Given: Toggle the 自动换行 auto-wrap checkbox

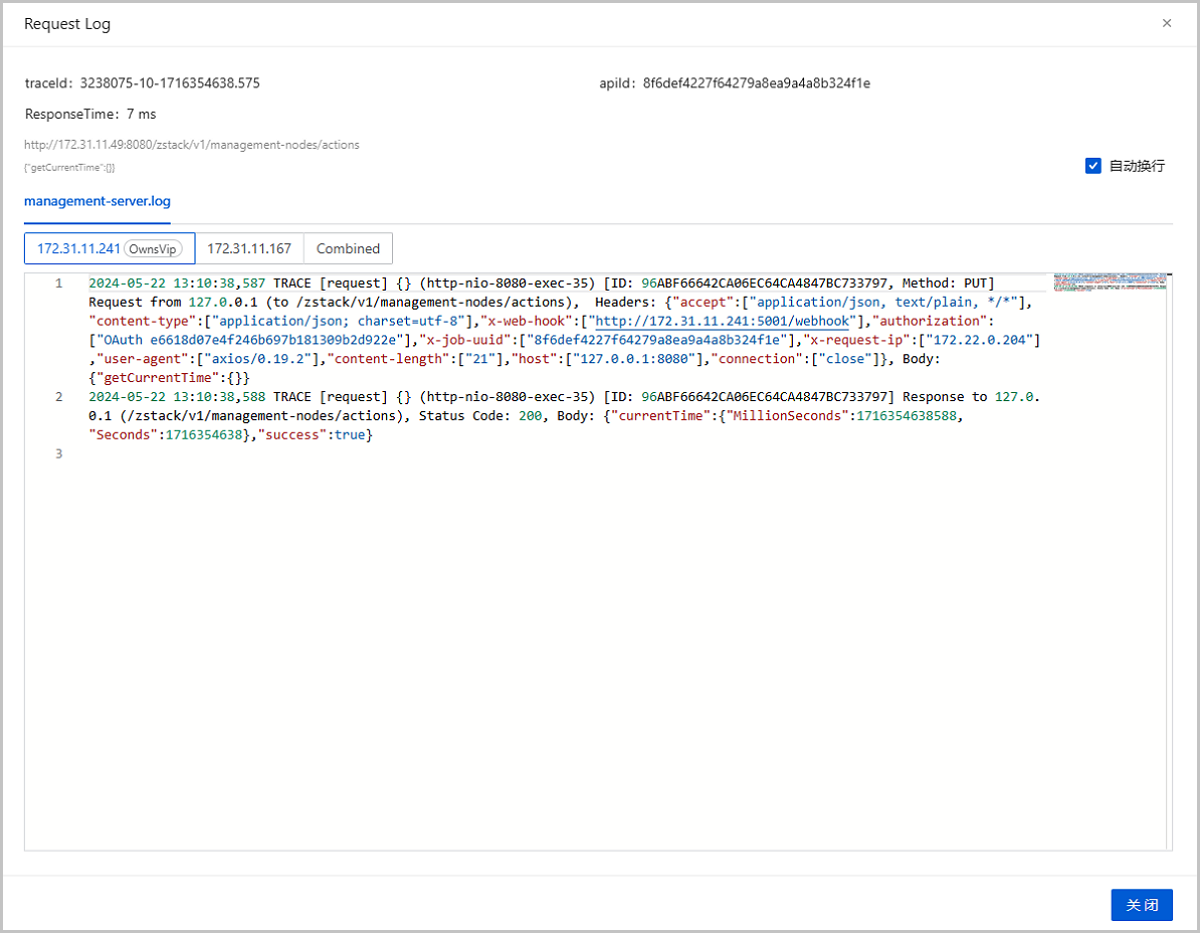Looking at the screenshot, I should pos(1093,166).
